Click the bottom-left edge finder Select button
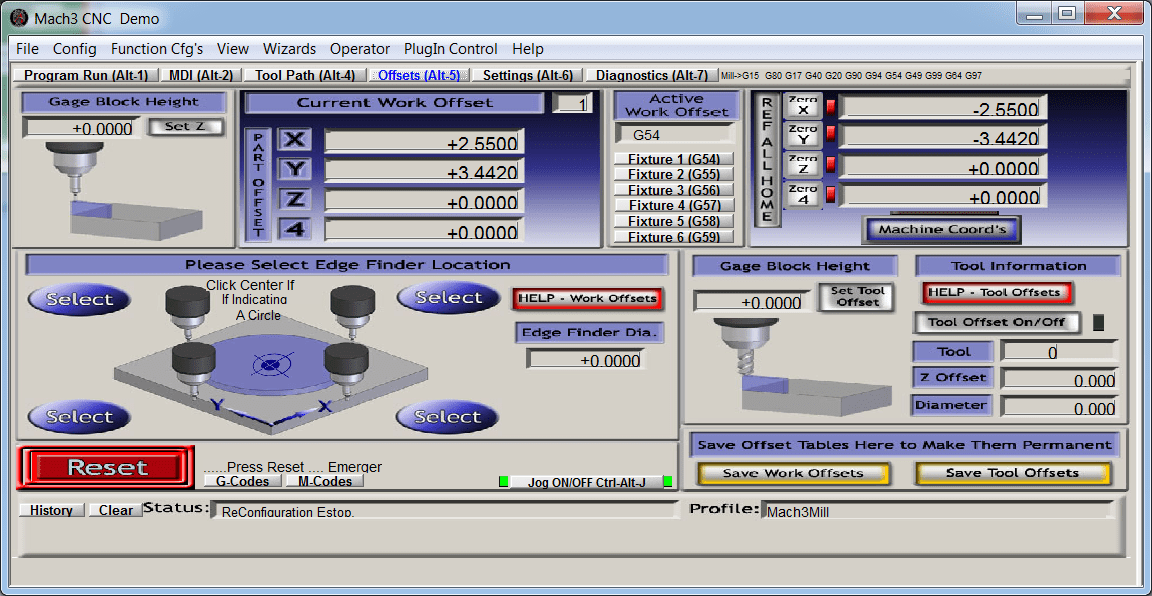Viewport: 1152px width, 596px height. [79, 417]
